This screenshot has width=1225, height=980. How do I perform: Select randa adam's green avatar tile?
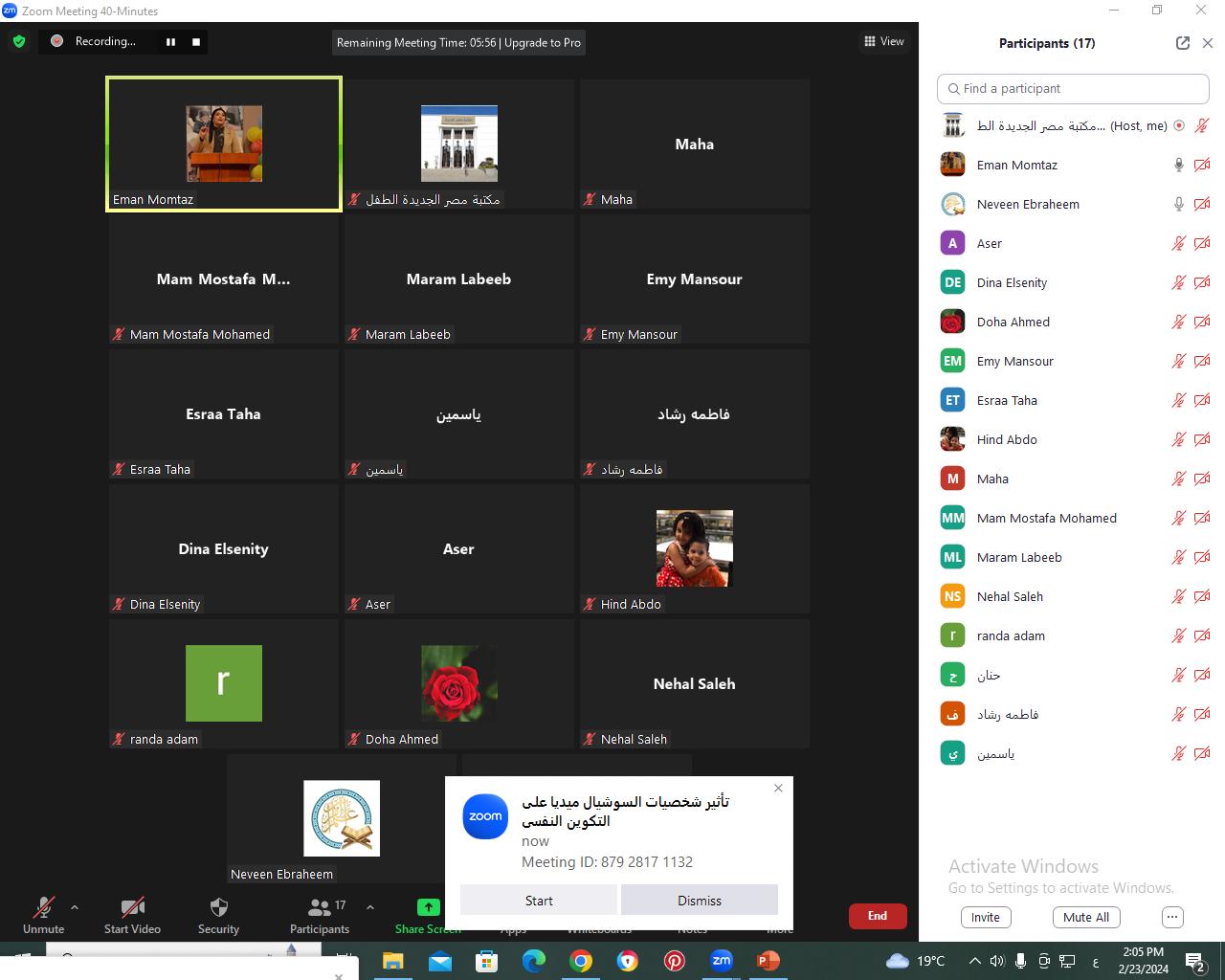[224, 683]
